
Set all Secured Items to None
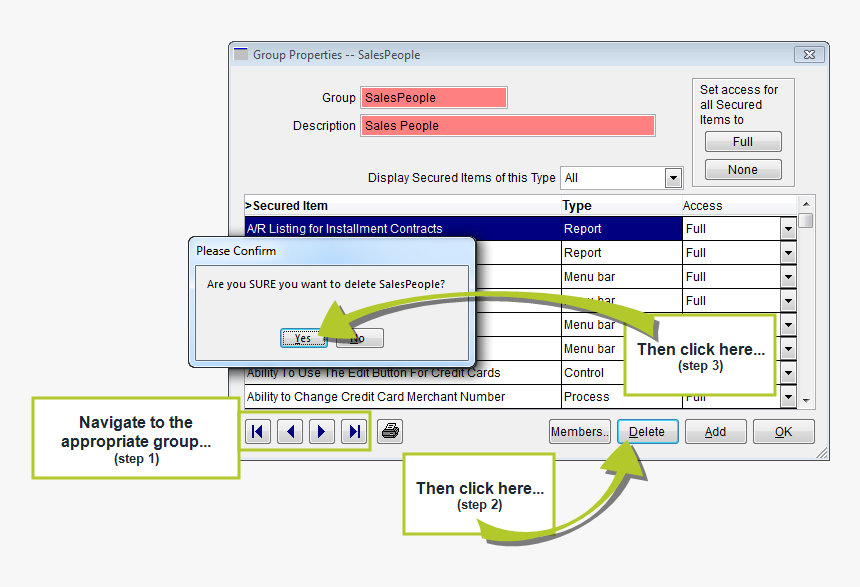tap(743, 170)
